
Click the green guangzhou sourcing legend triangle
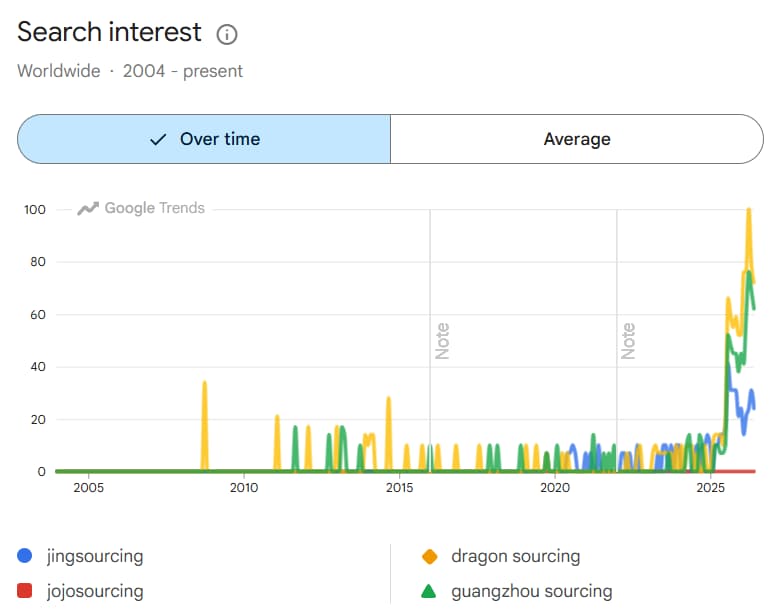[x=429, y=591]
